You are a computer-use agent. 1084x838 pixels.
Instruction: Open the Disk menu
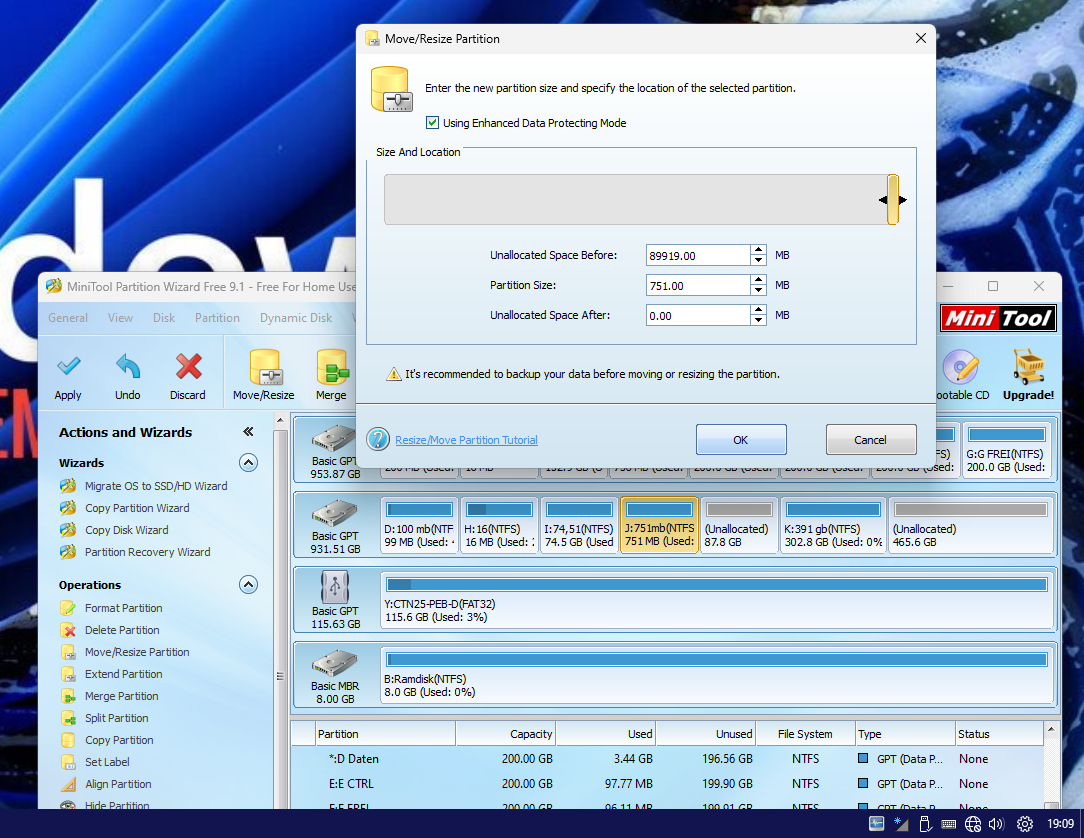(164, 318)
